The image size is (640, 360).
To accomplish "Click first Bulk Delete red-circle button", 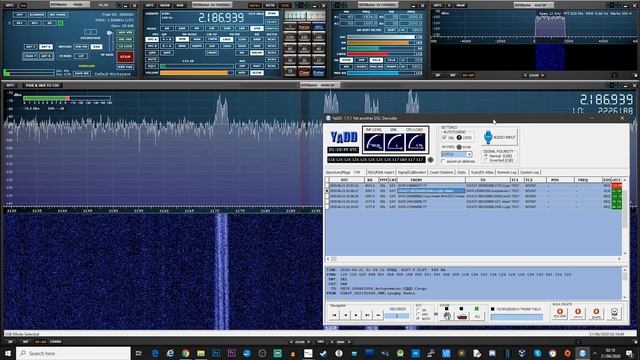I will pyautogui.click(x=560, y=313).
